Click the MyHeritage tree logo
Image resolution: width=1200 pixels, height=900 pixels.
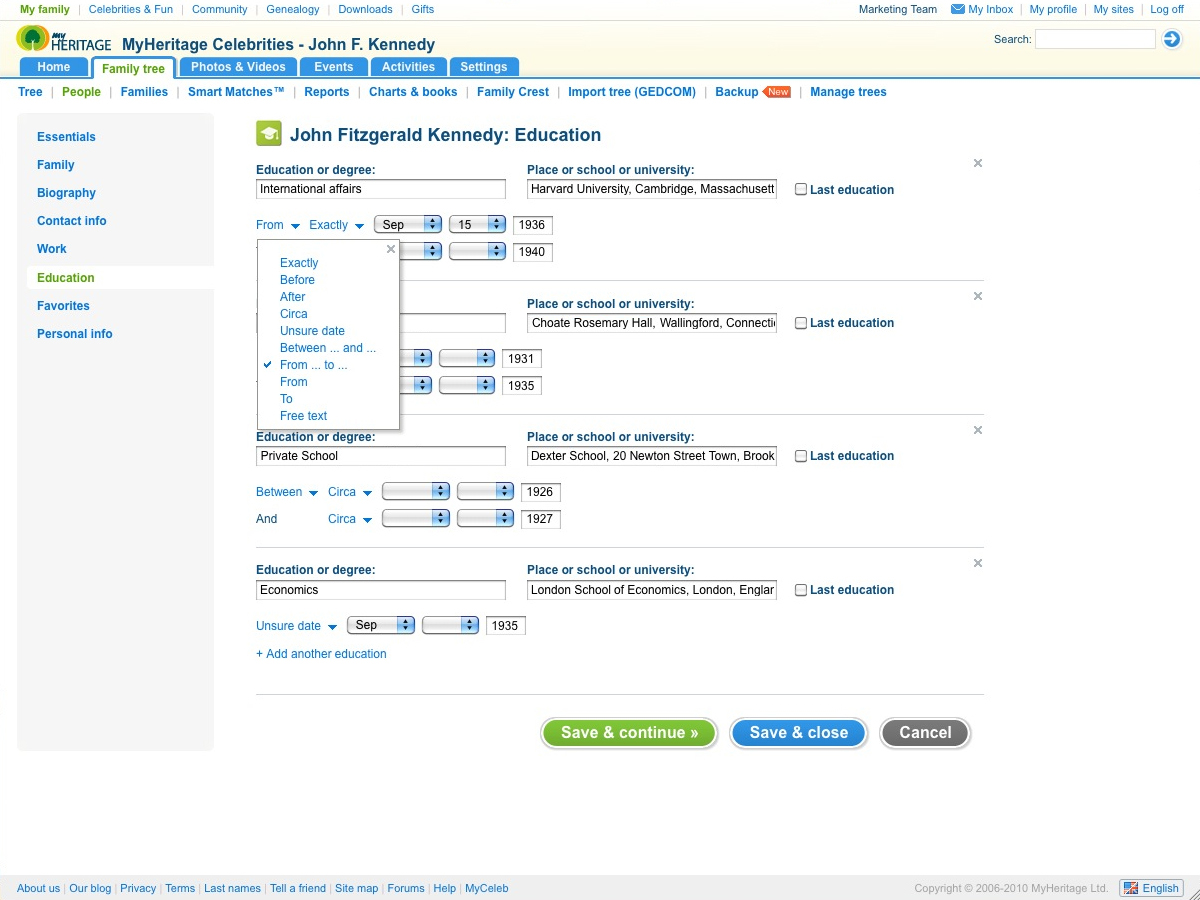pos(64,40)
